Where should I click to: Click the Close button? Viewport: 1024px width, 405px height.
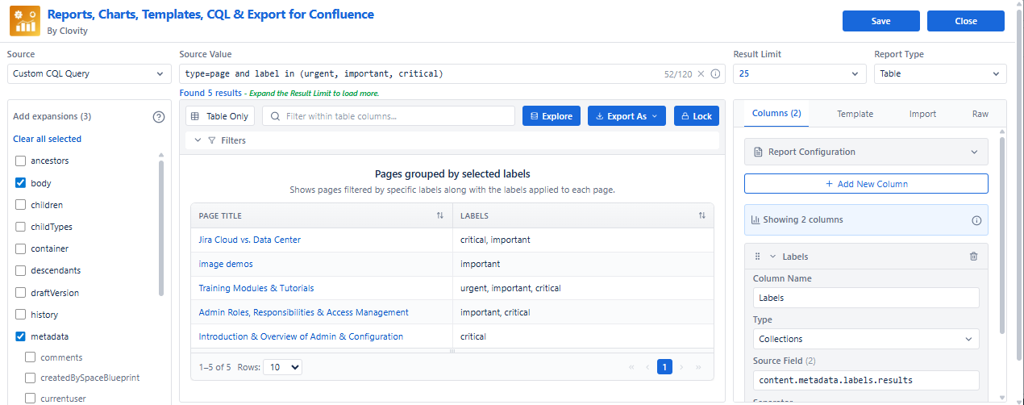tap(966, 21)
